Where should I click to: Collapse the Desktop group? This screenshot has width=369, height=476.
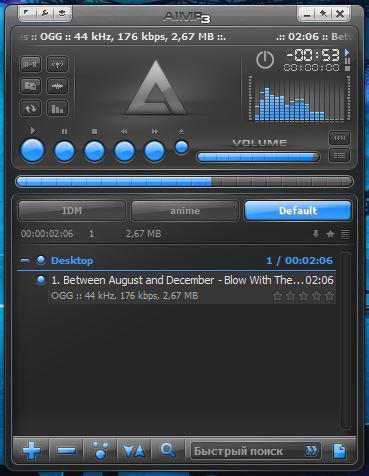tap(25, 260)
